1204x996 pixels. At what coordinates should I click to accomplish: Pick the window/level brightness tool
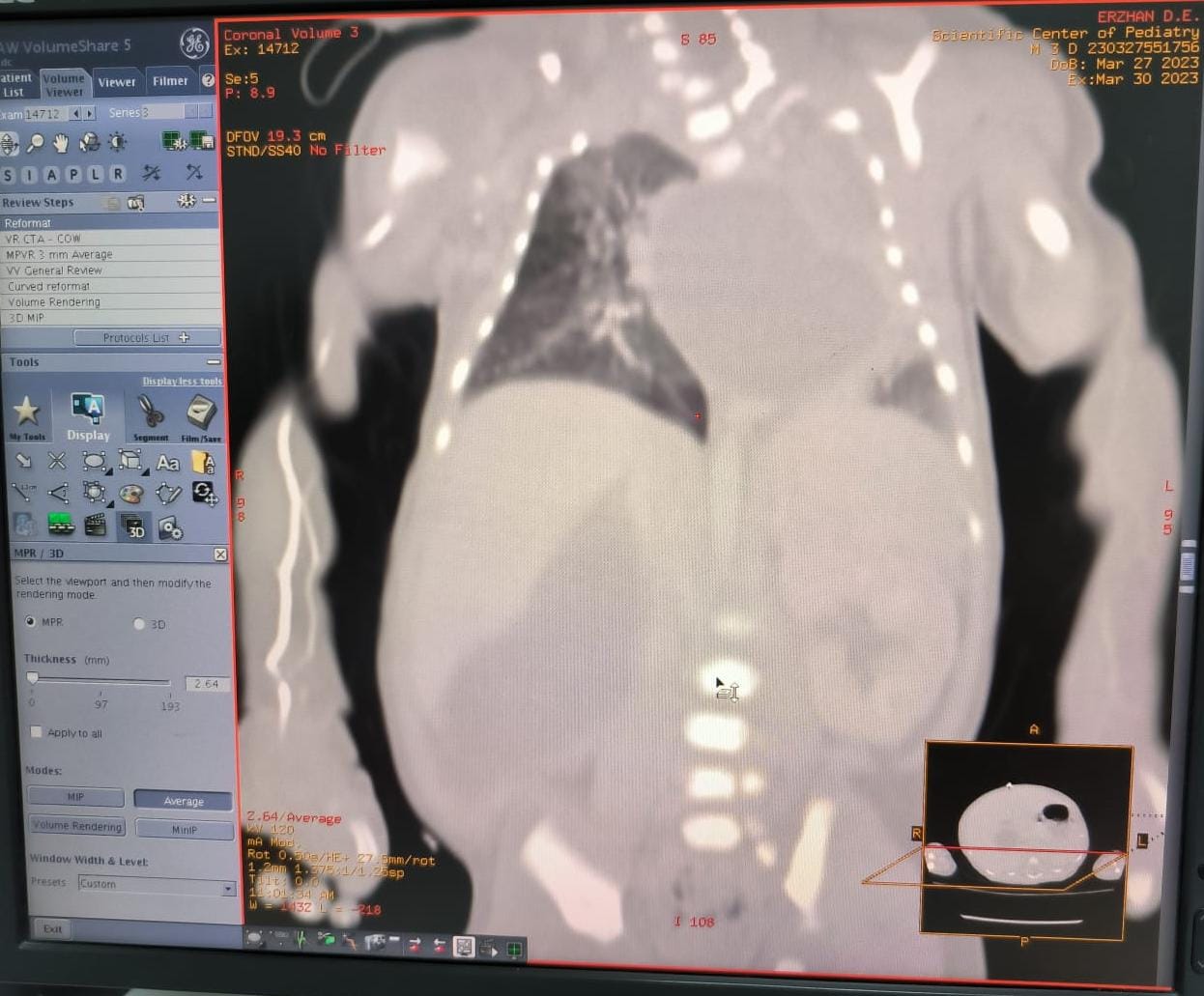pos(117,143)
